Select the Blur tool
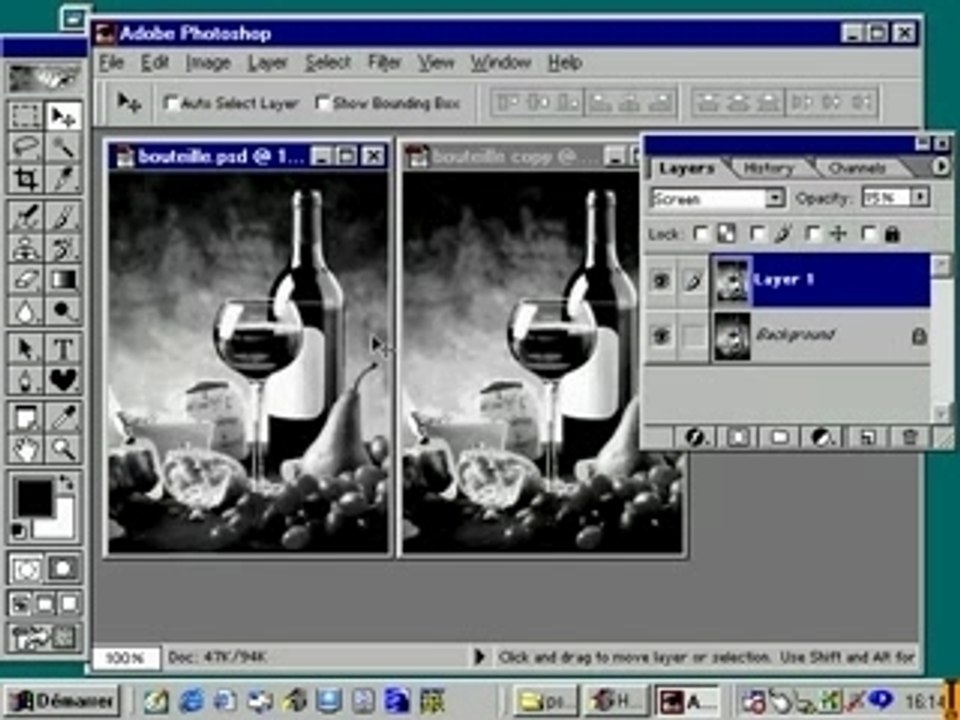960x720 pixels. pos(26,311)
